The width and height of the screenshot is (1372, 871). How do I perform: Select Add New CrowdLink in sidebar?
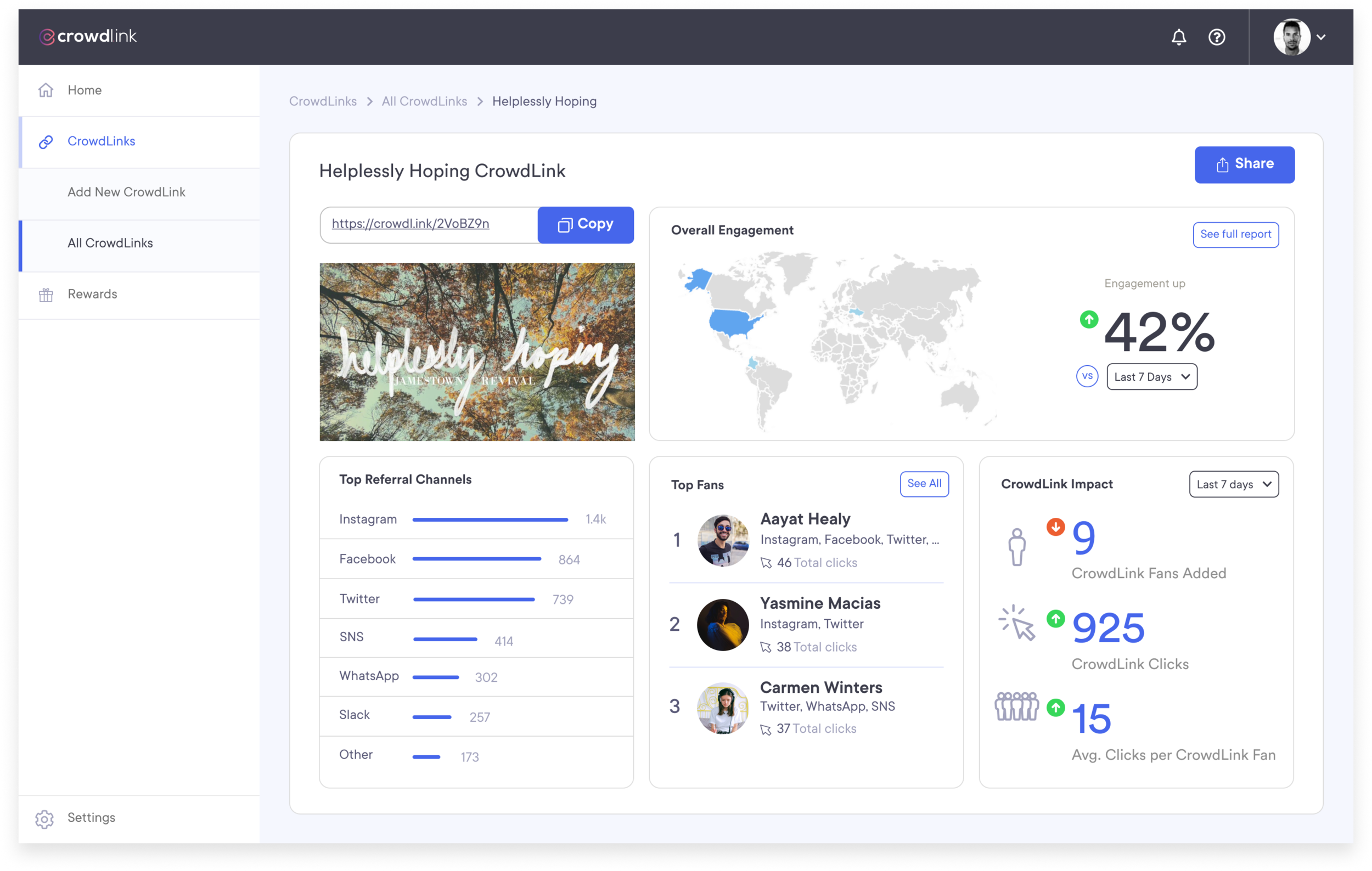click(x=126, y=192)
